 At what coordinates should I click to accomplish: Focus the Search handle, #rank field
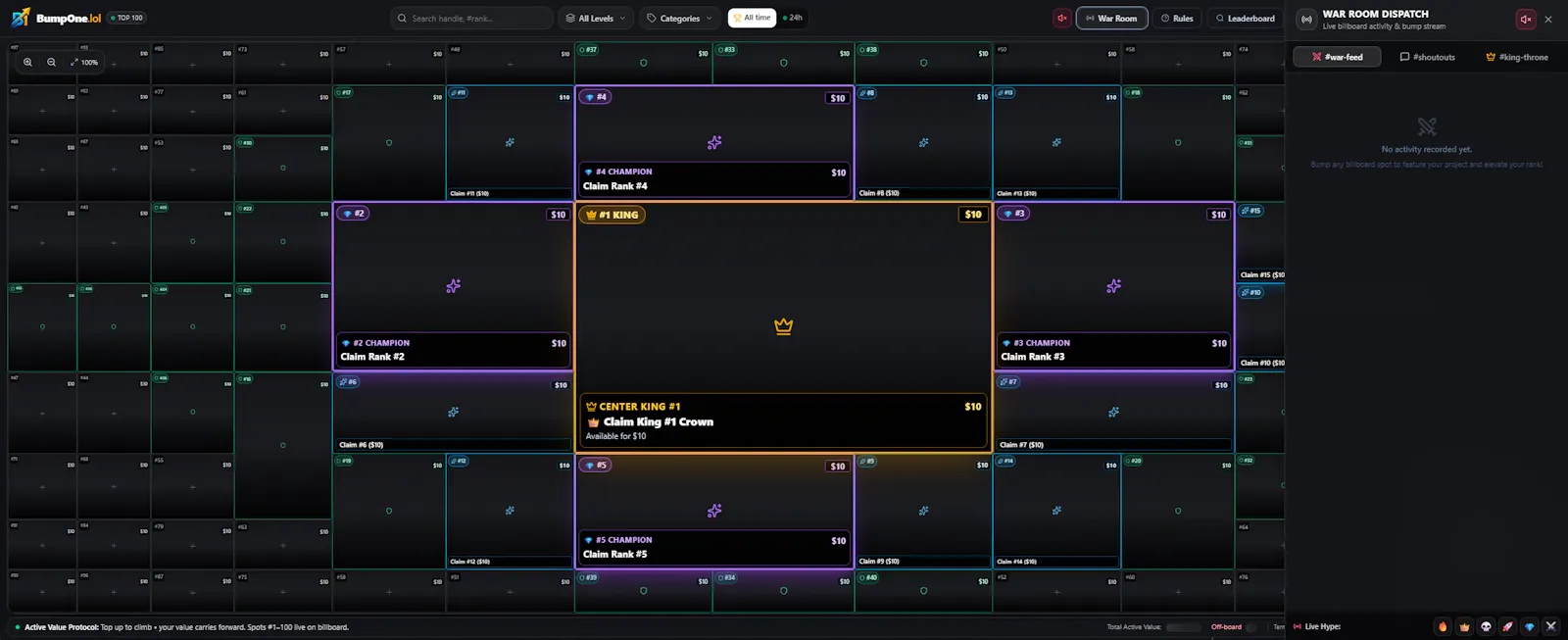471,18
